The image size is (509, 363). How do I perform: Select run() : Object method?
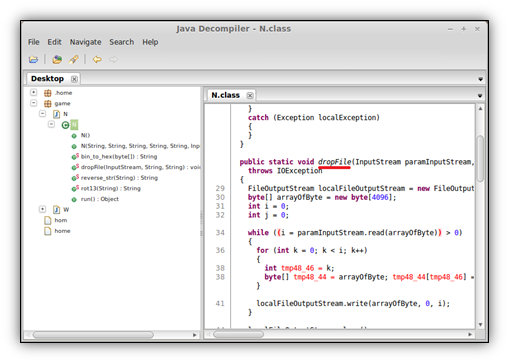(100, 199)
